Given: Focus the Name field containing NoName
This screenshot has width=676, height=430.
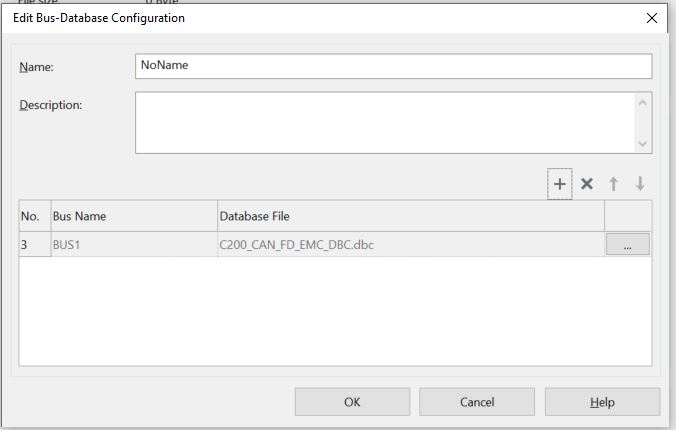Looking at the screenshot, I should pyautogui.click(x=393, y=66).
